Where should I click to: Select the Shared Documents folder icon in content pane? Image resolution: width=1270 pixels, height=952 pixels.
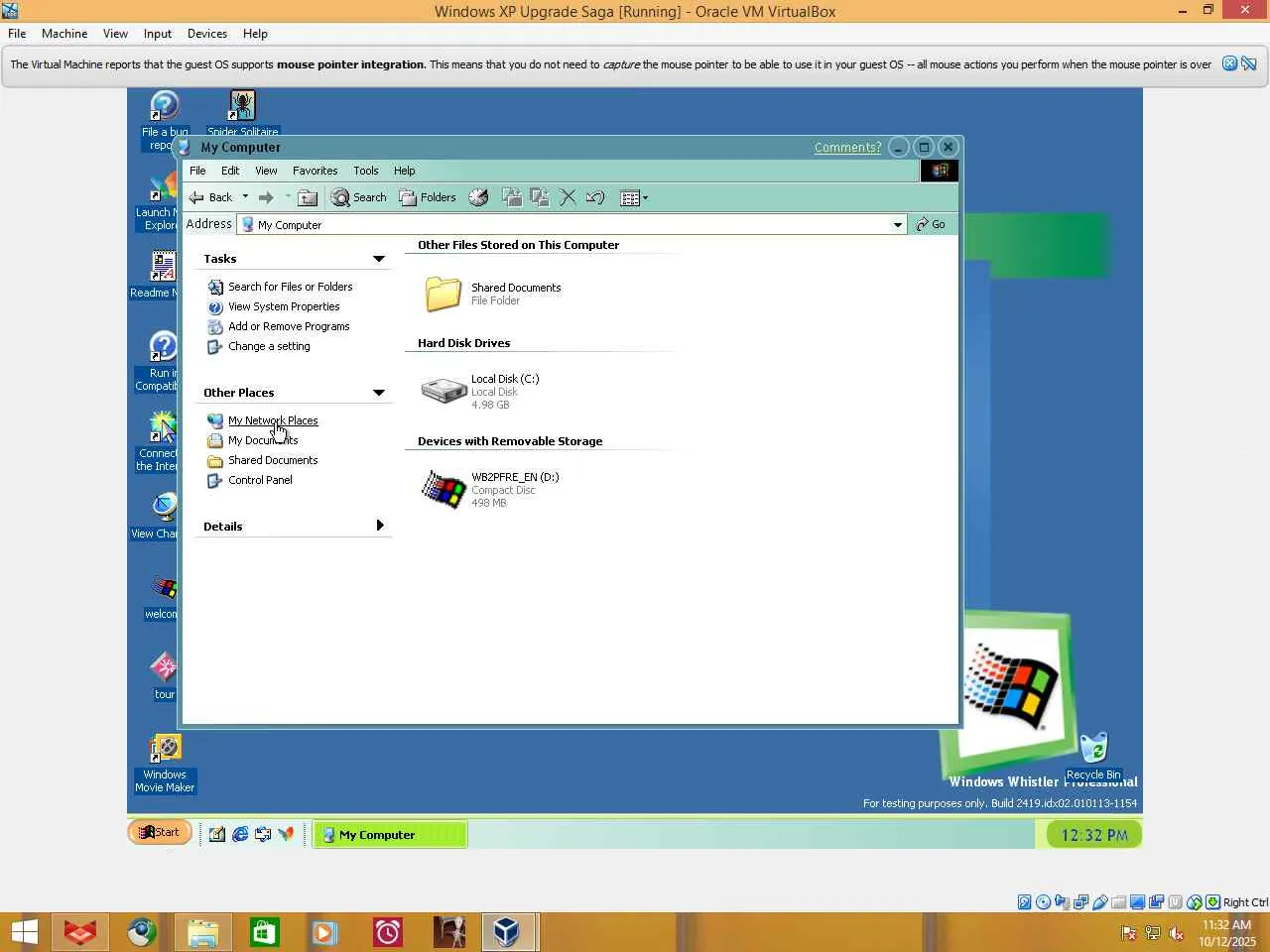(444, 294)
